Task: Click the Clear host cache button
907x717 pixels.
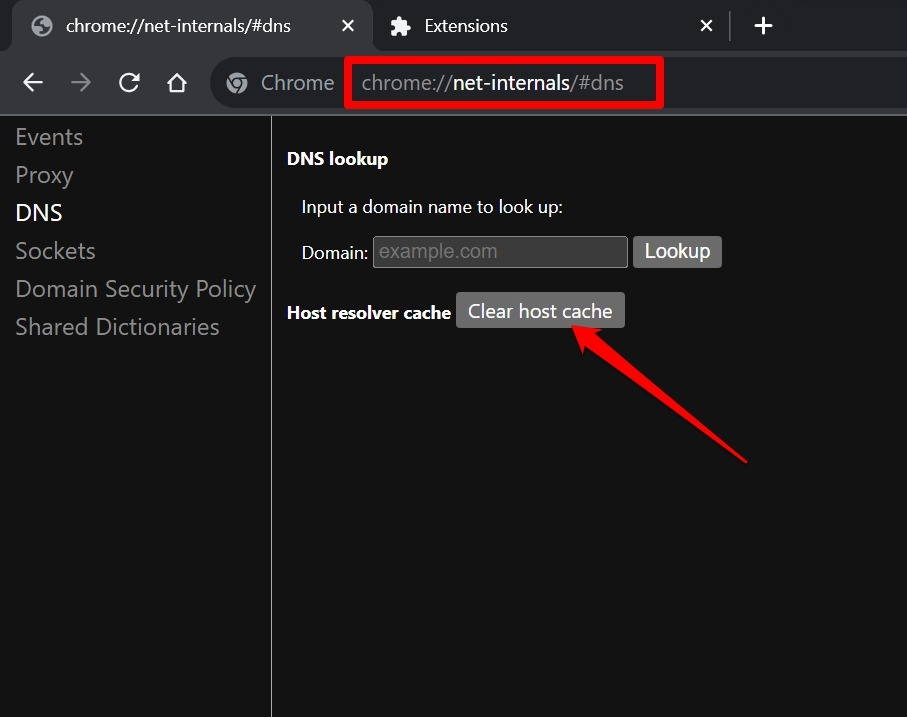Action: coord(540,310)
